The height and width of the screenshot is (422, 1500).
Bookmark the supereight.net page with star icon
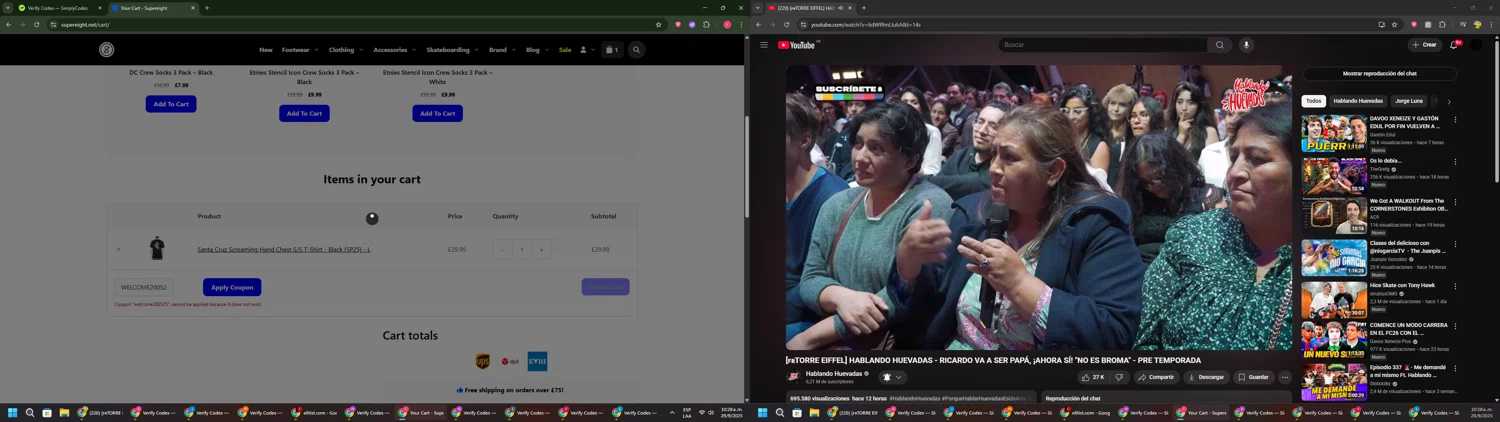tap(658, 24)
